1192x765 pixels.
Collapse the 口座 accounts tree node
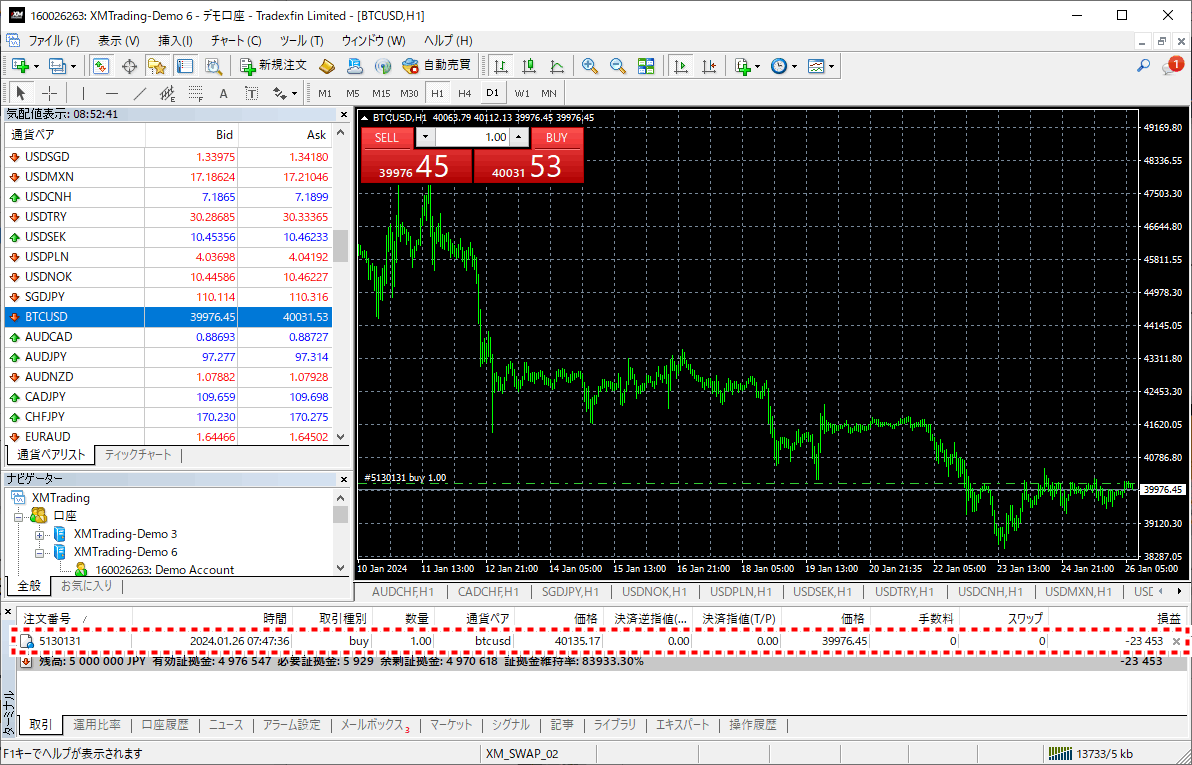pos(19,516)
